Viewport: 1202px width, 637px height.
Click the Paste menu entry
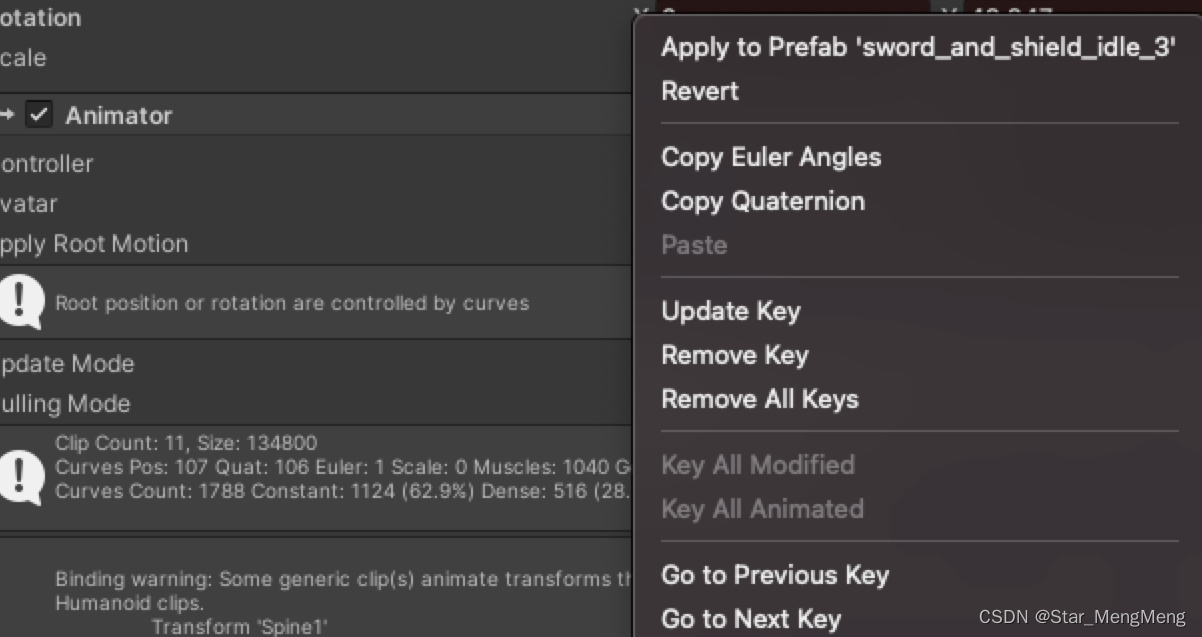694,245
